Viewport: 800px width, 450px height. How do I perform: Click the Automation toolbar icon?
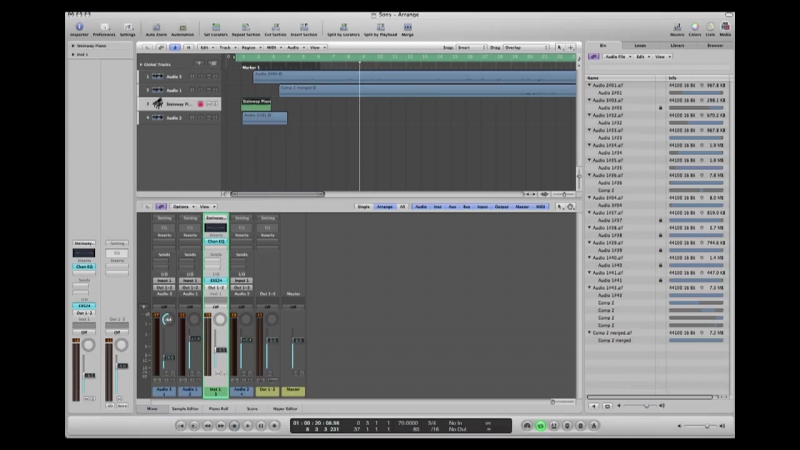point(182,28)
